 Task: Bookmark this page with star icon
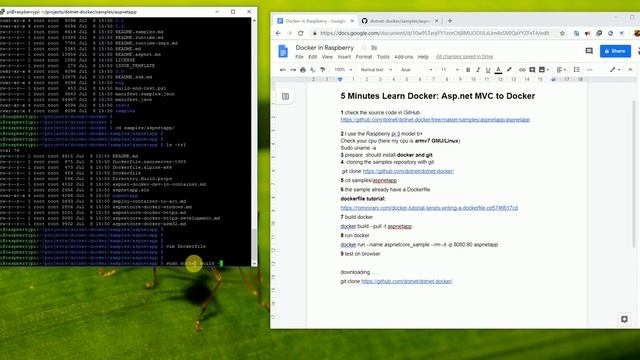click(562, 33)
